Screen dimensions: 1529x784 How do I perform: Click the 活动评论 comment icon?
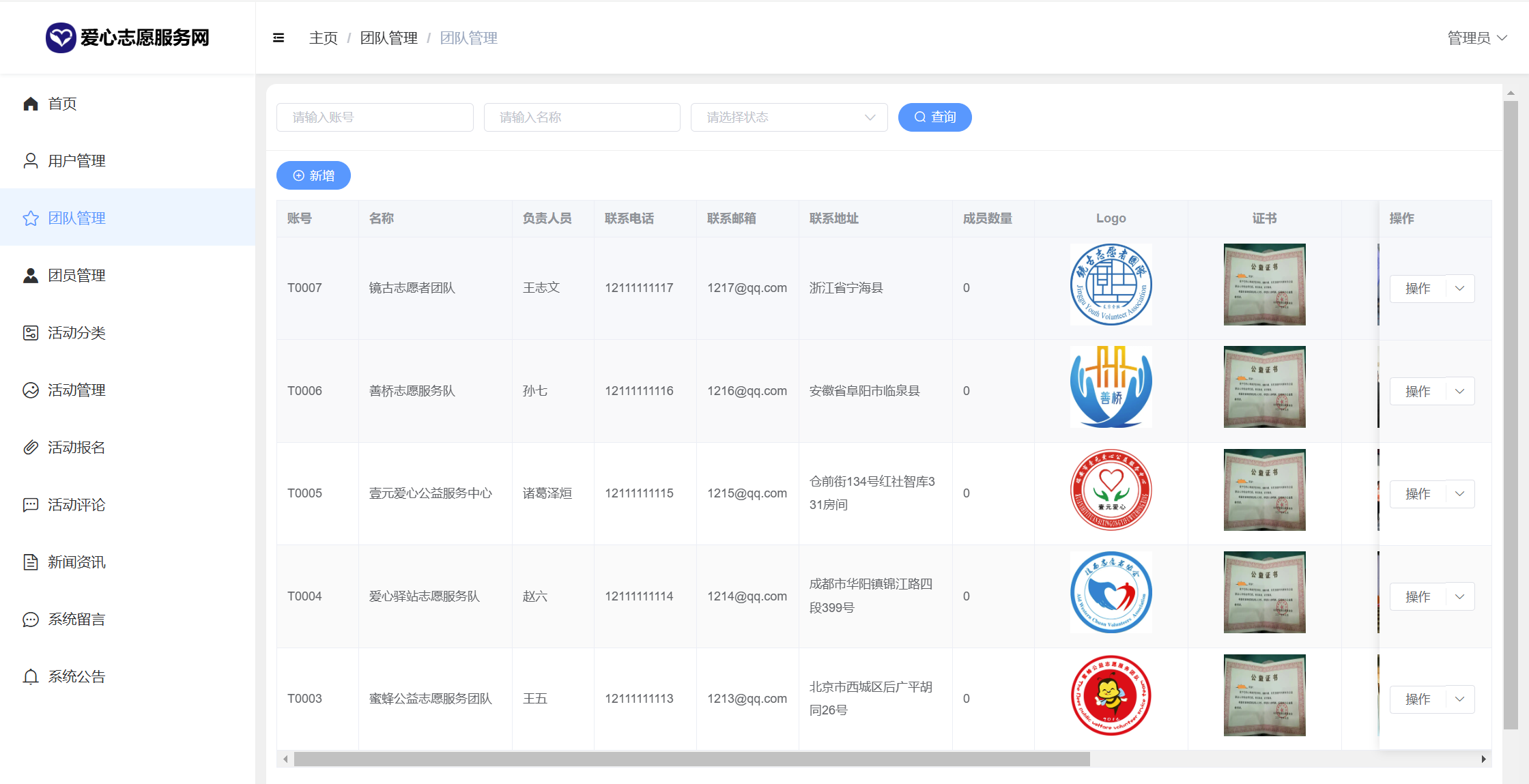pos(31,505)
